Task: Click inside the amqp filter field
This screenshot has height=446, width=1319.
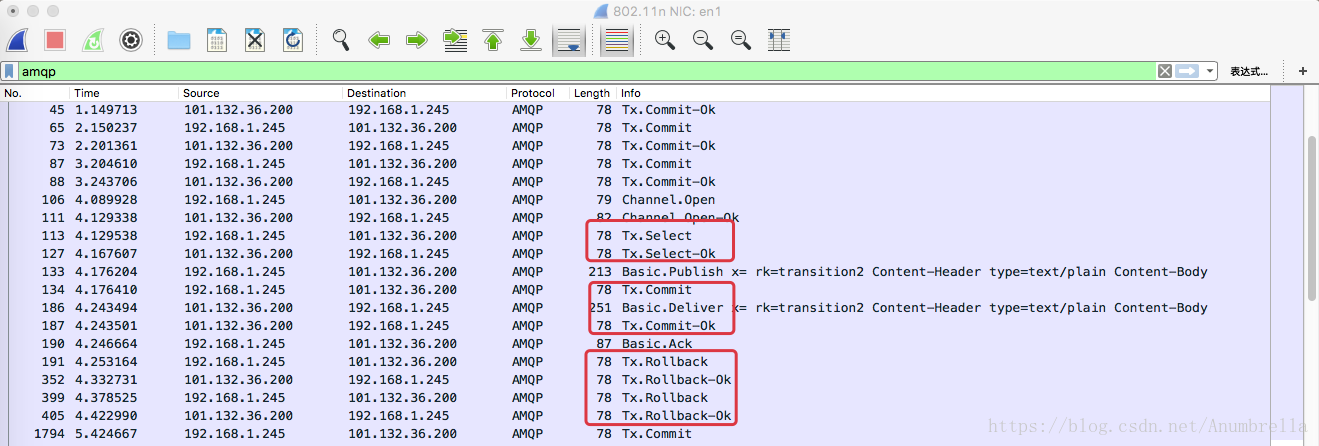Action: coord(586,71)
